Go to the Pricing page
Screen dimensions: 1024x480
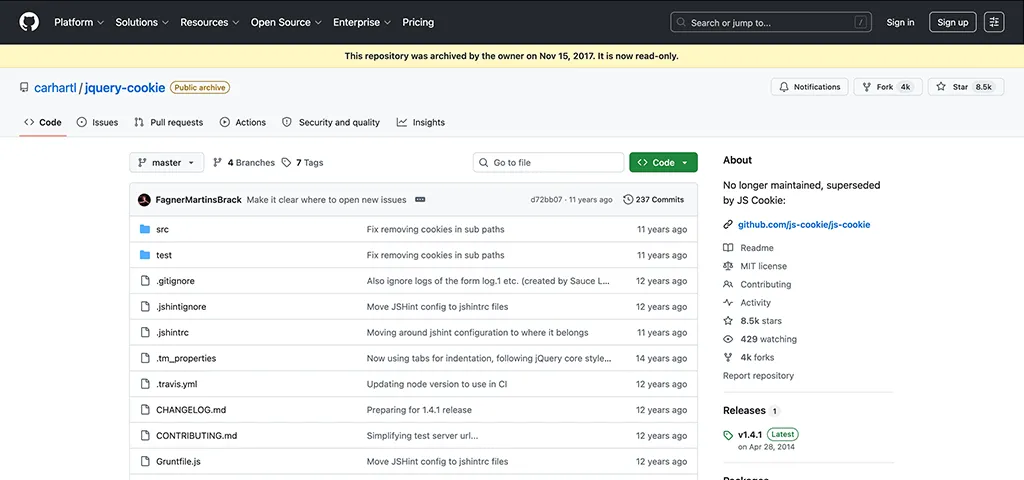(x=418, y=22)
